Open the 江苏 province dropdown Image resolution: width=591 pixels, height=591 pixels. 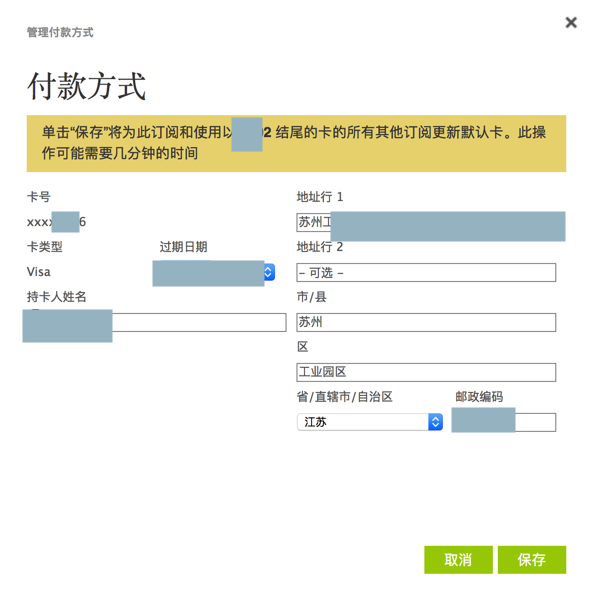370,422
